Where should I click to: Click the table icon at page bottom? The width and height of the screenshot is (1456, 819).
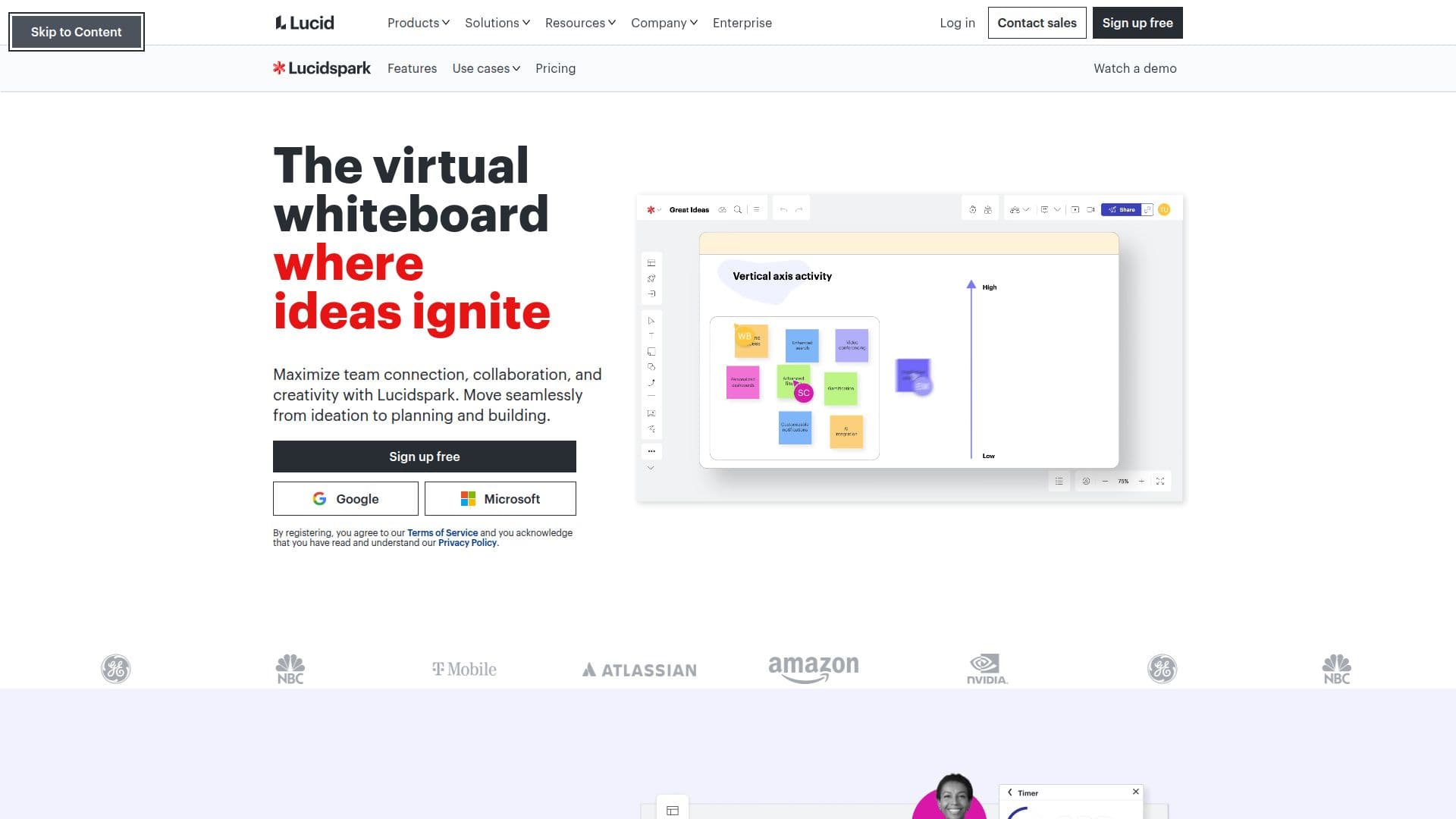point(673,811)
